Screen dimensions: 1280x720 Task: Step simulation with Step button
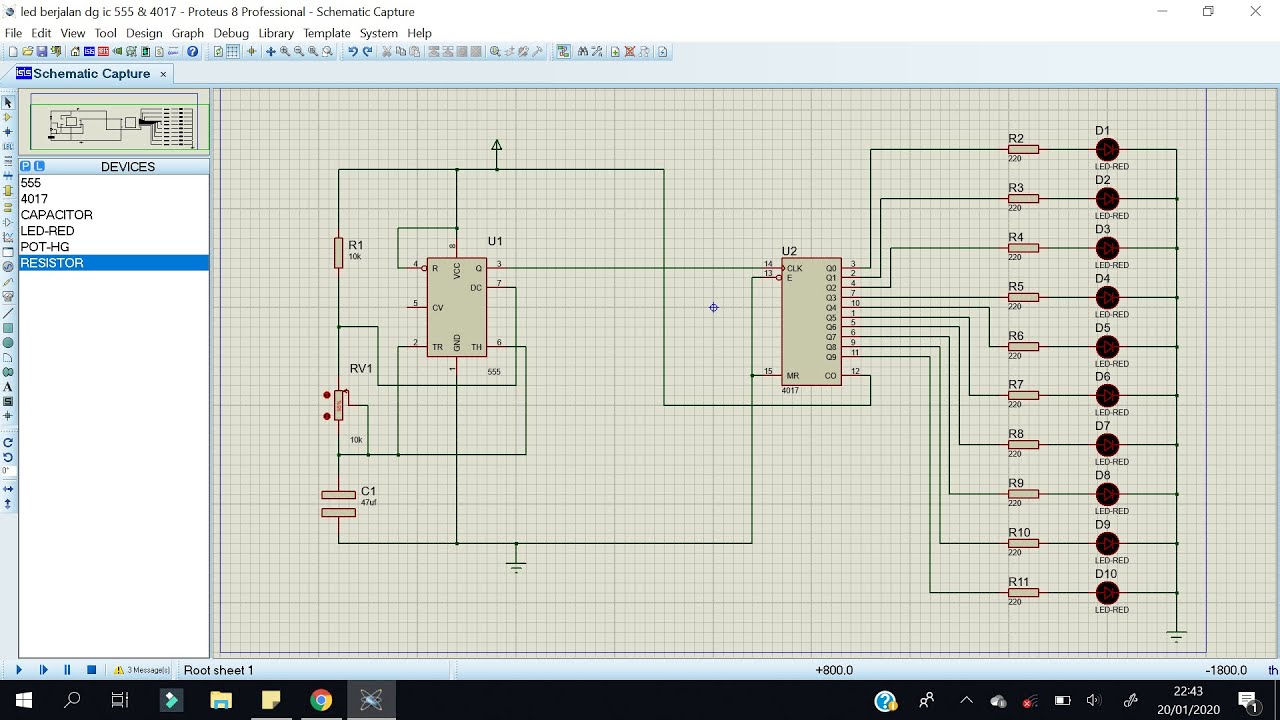pos(43,670)
